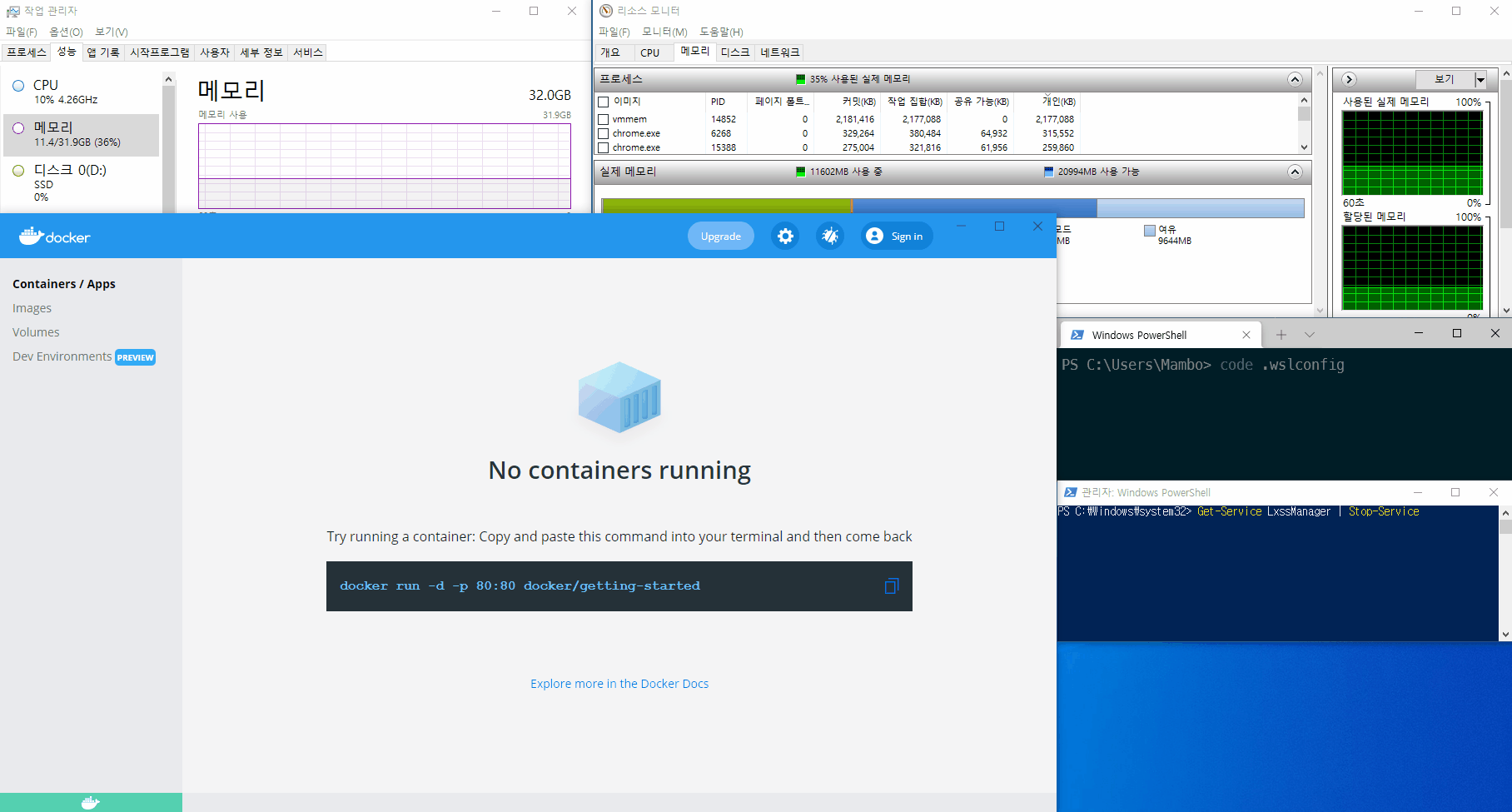
Task: Copy the docker run command
Action: coord(891,586)
